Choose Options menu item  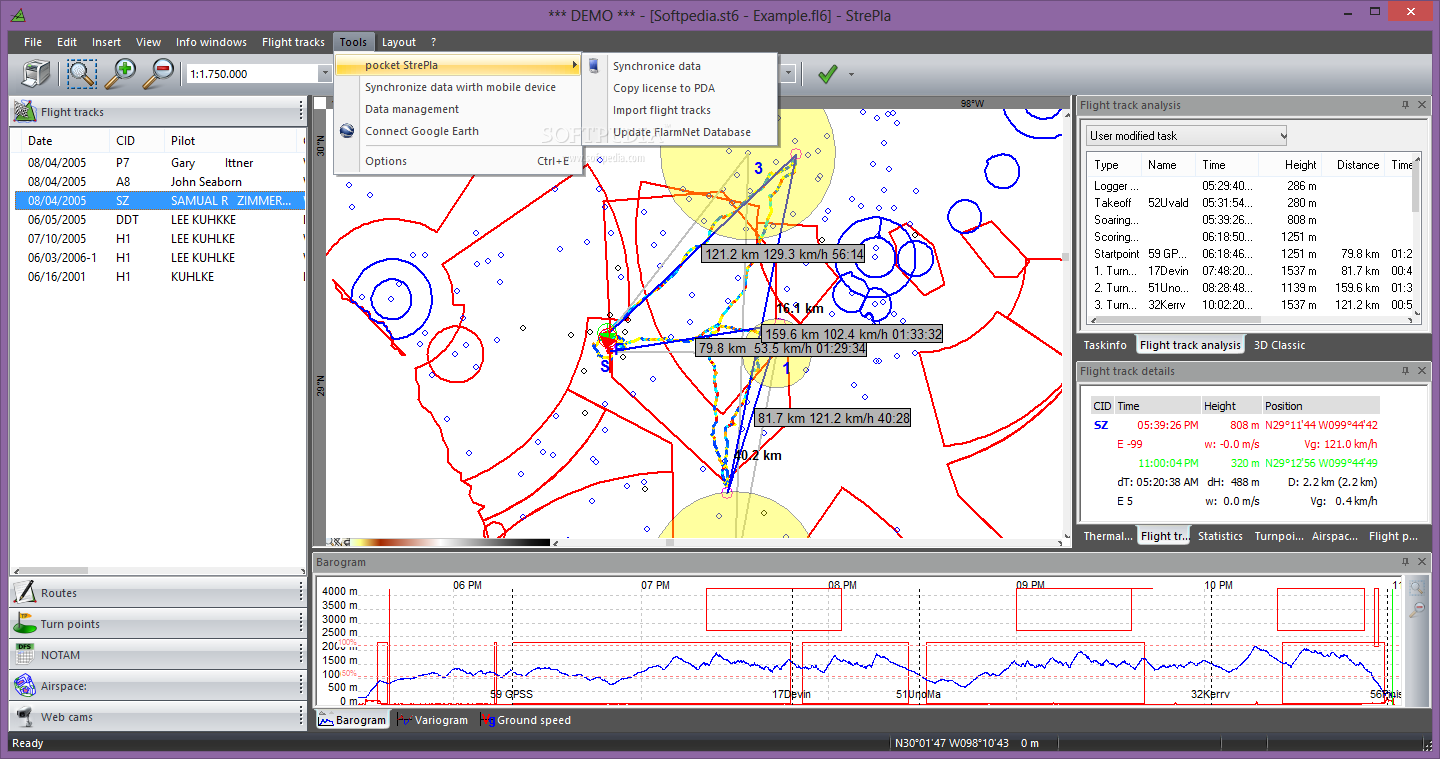coord(459,161)
